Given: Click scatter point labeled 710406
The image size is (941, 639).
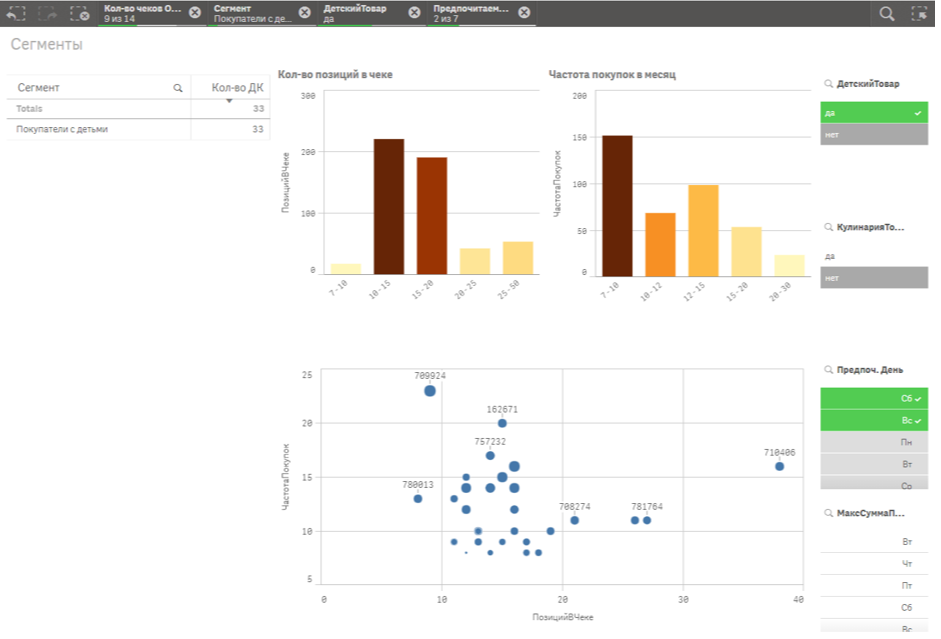Looking at the screenshot, I should click(x=779, y=466).
